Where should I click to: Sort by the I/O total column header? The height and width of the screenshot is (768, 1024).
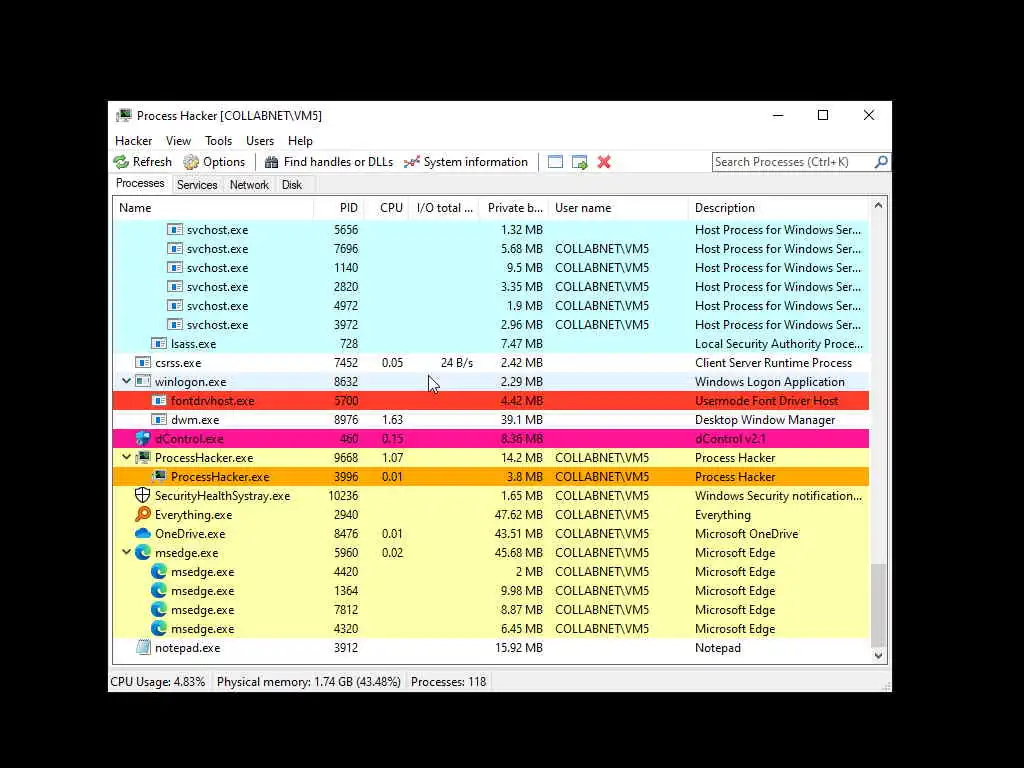click(x=444, y=208)
